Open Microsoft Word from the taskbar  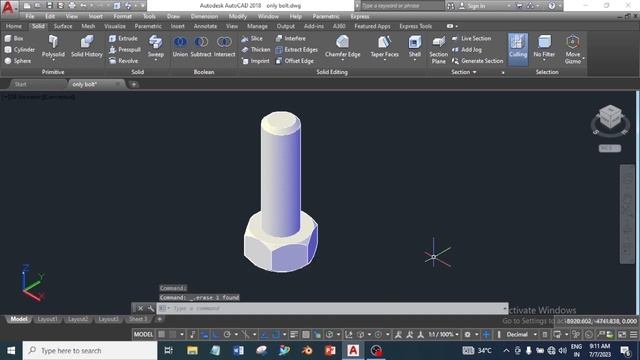(238, 351)
